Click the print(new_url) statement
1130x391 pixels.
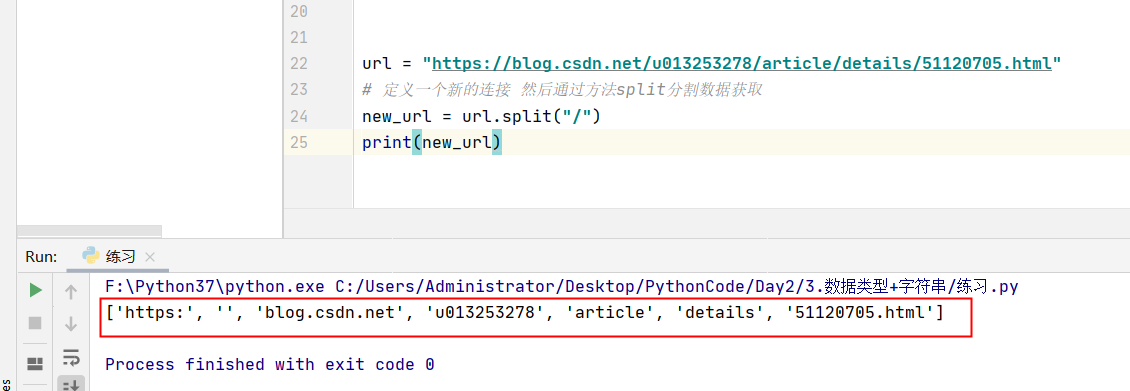pyautogui.click(x=431, y=143)
